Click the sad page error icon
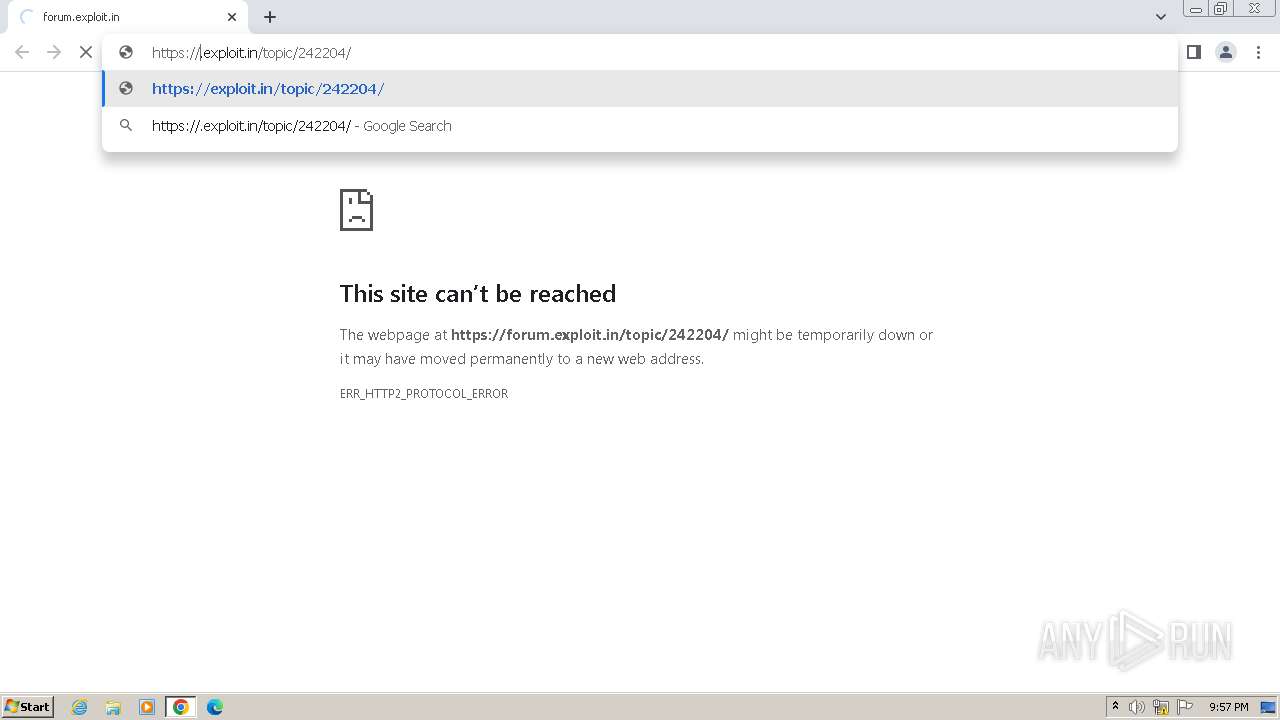The image size is (1280, 720). (x=356, y=210)
